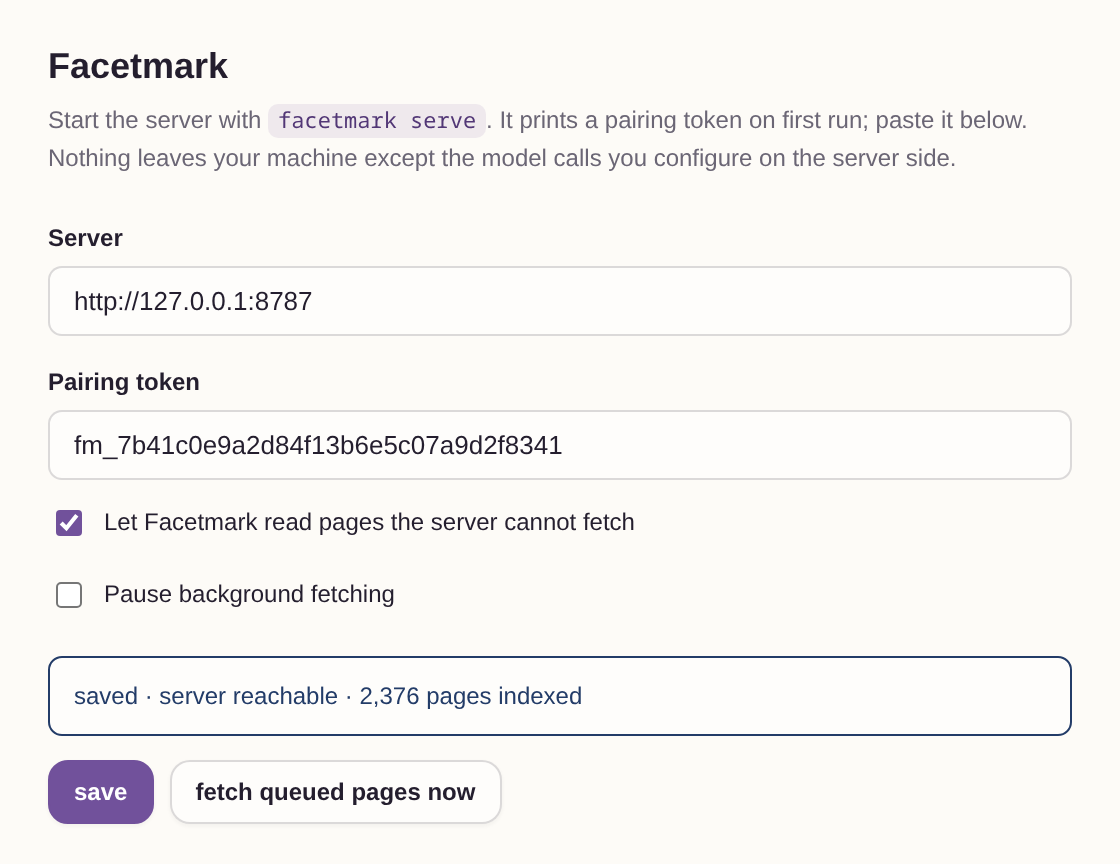
Task: Click the 'facetmark serve' code snippet
Action: (x=377, y=120)
